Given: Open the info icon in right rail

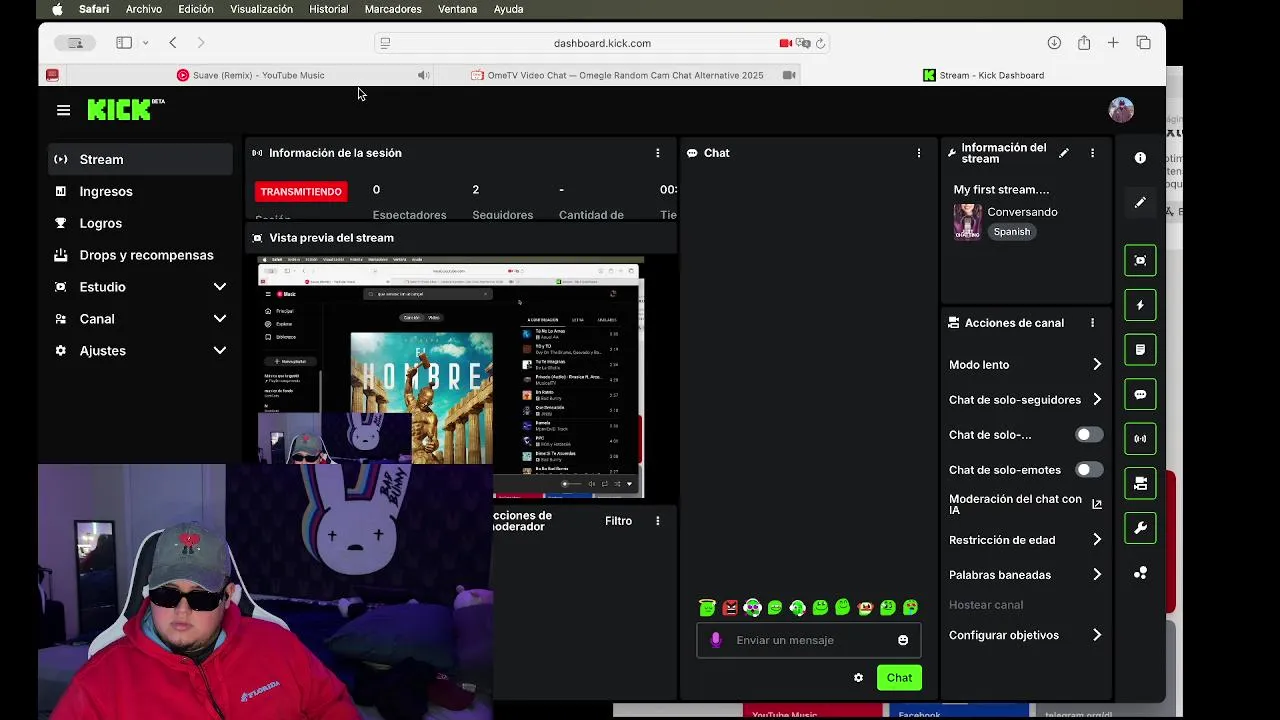Looking at the screenshot, I should click(1140, 158).
